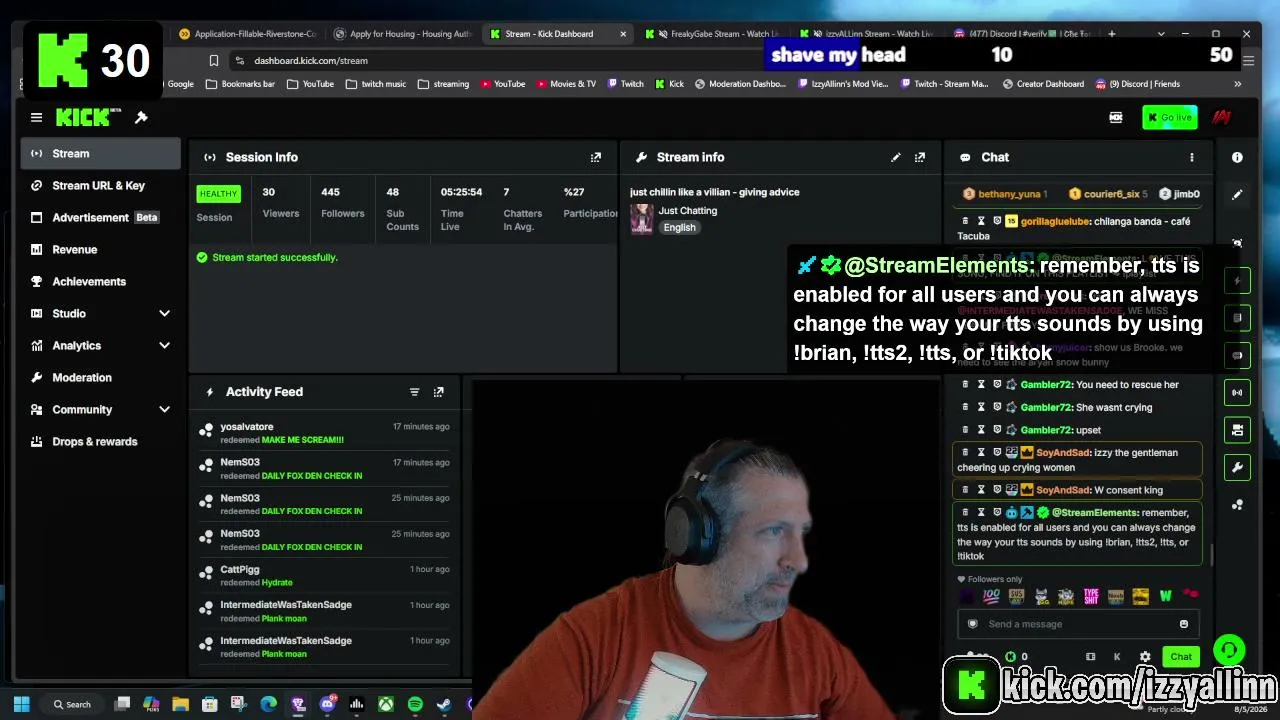
Task: Click the clapperboard icon in the right toolbar
Action: pos(1237,430)
